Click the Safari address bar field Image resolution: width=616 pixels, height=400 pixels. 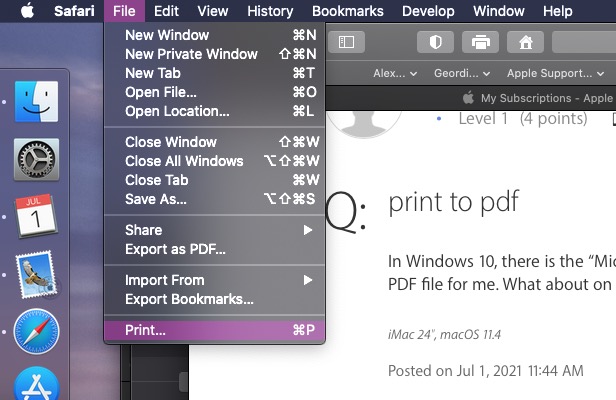[x=584, y=42]
